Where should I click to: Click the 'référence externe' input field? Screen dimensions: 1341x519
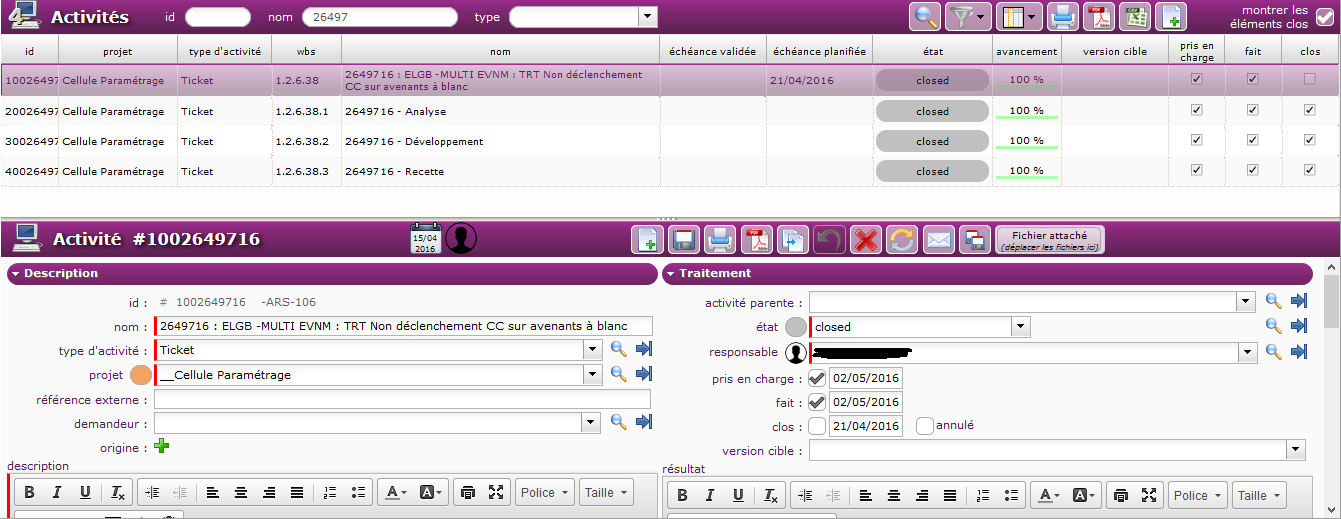402,400
